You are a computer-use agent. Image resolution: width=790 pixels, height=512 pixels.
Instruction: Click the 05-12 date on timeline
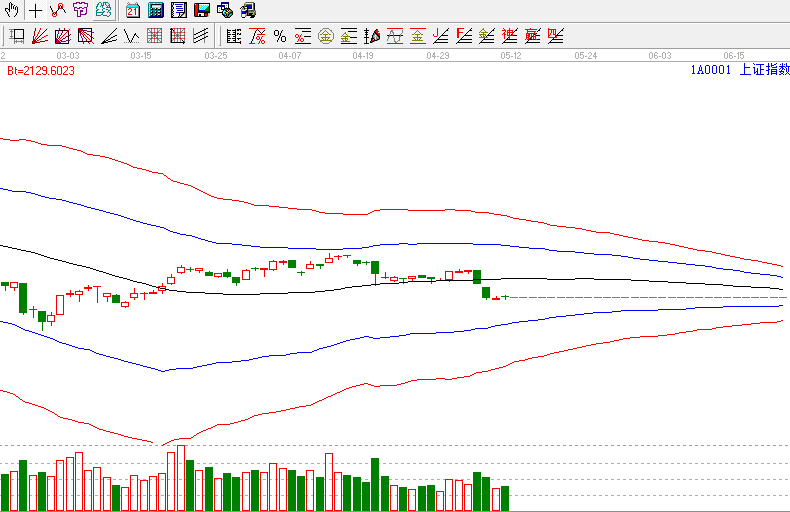point(511,56)
